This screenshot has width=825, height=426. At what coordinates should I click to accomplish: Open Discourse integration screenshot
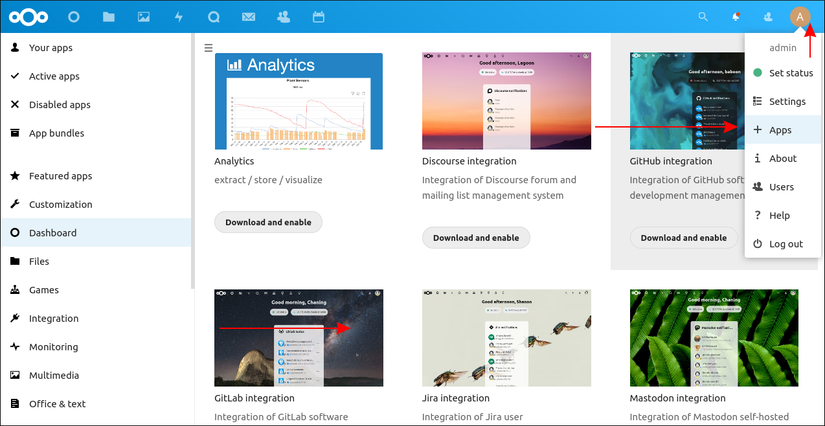tap(507, 101)
